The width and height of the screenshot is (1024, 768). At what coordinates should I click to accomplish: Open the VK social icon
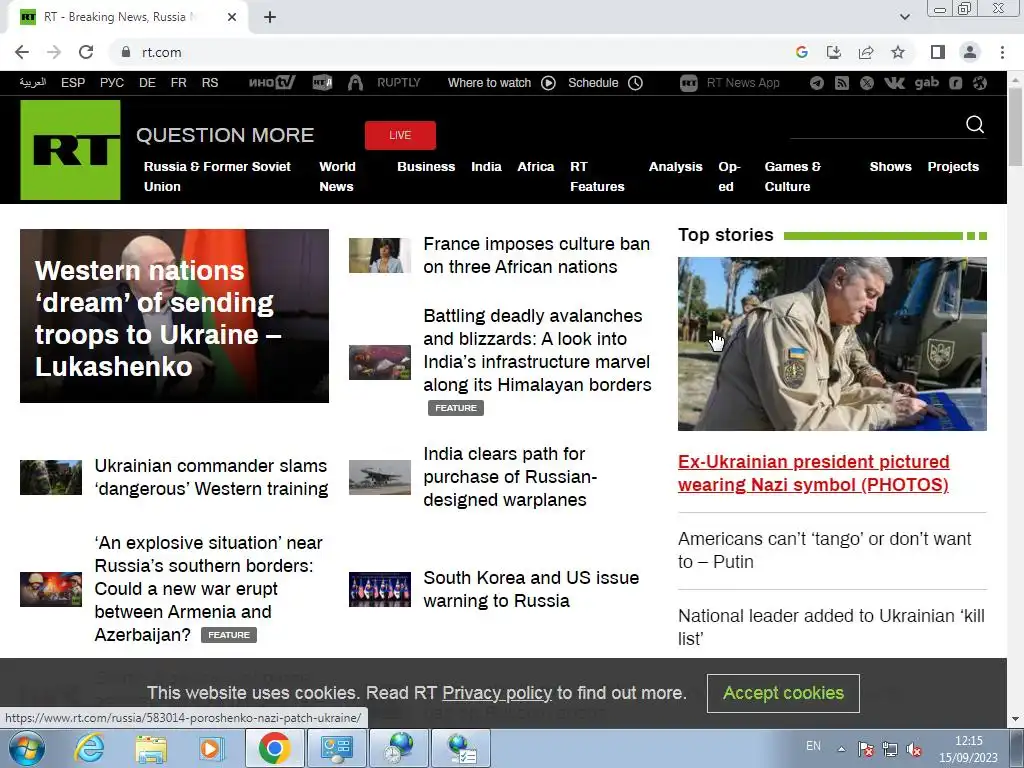(x=894, y=83)
